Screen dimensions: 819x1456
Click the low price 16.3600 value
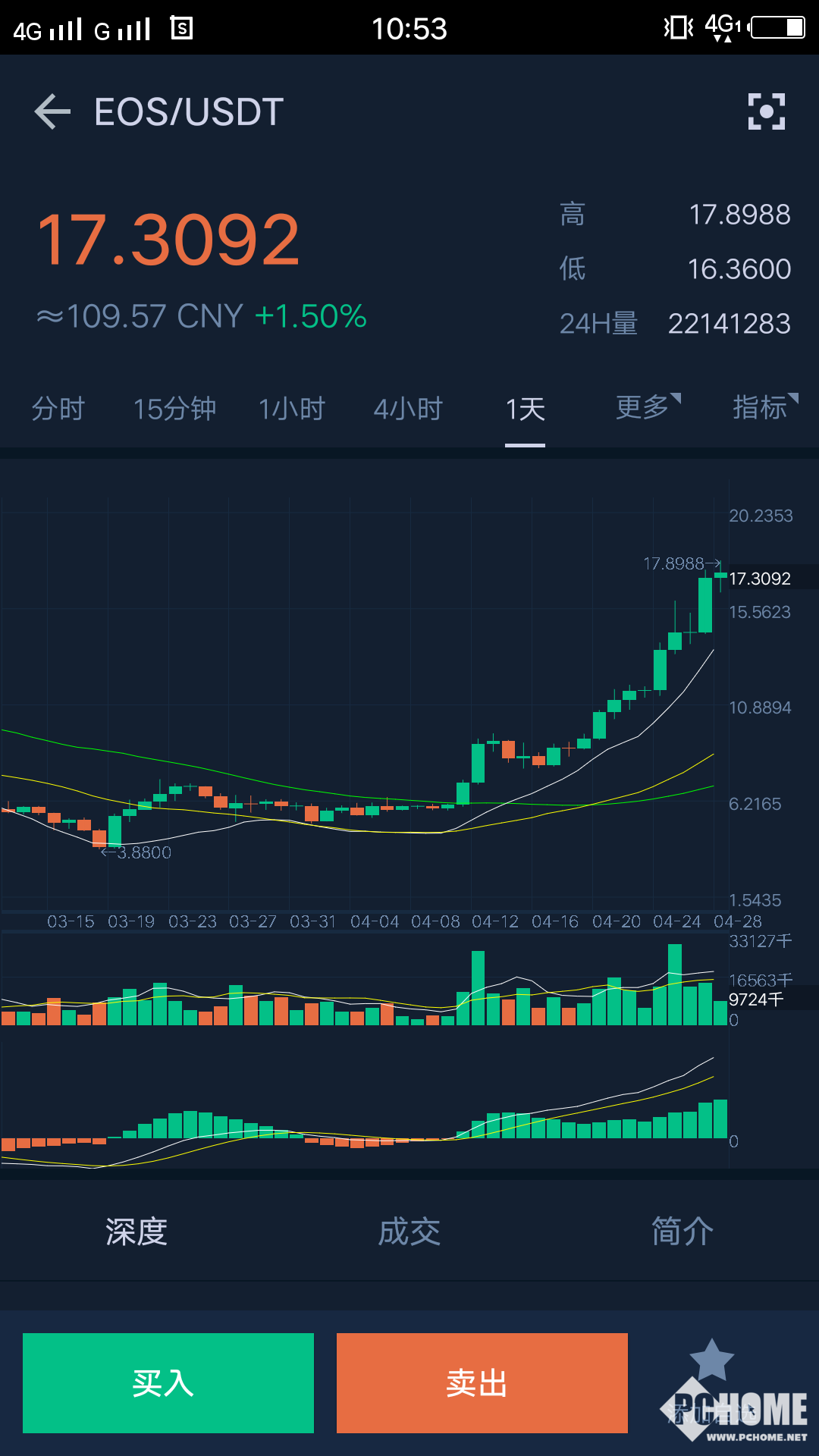[739, 269]
